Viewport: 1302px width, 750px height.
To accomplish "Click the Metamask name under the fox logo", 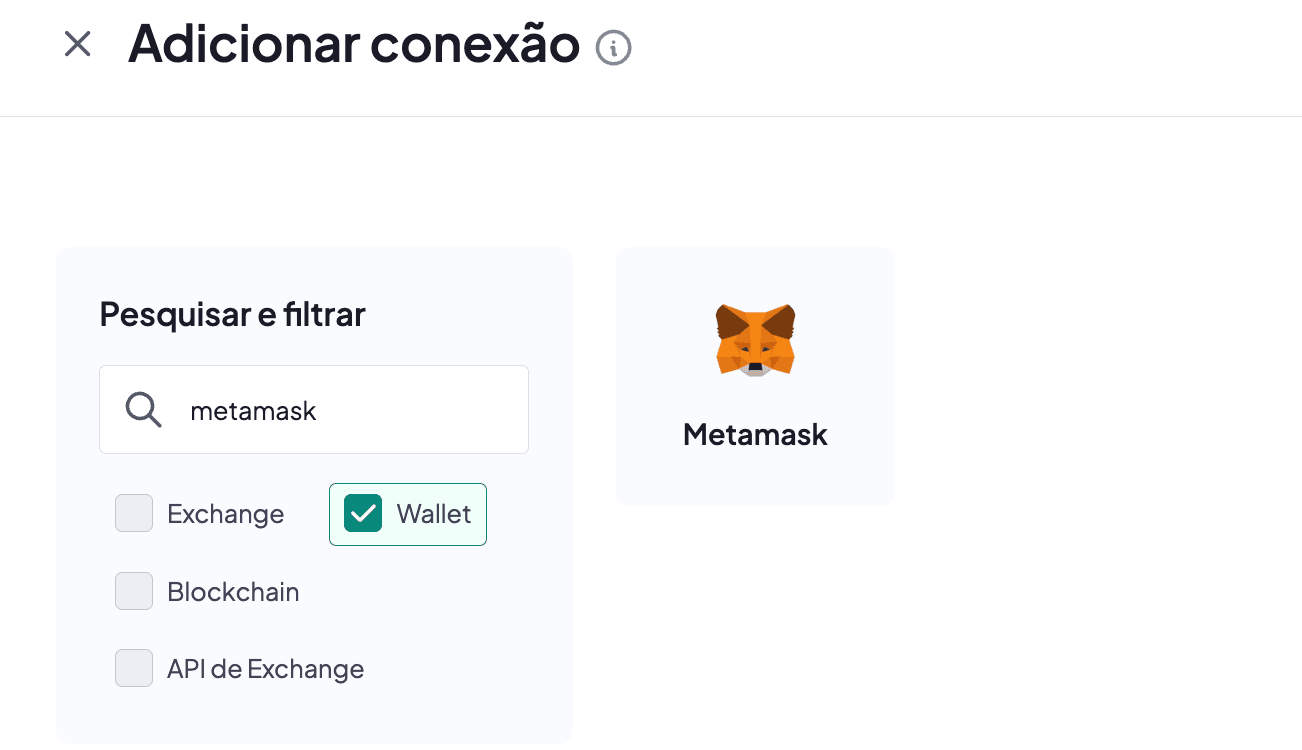I will [x=755, y=434].
